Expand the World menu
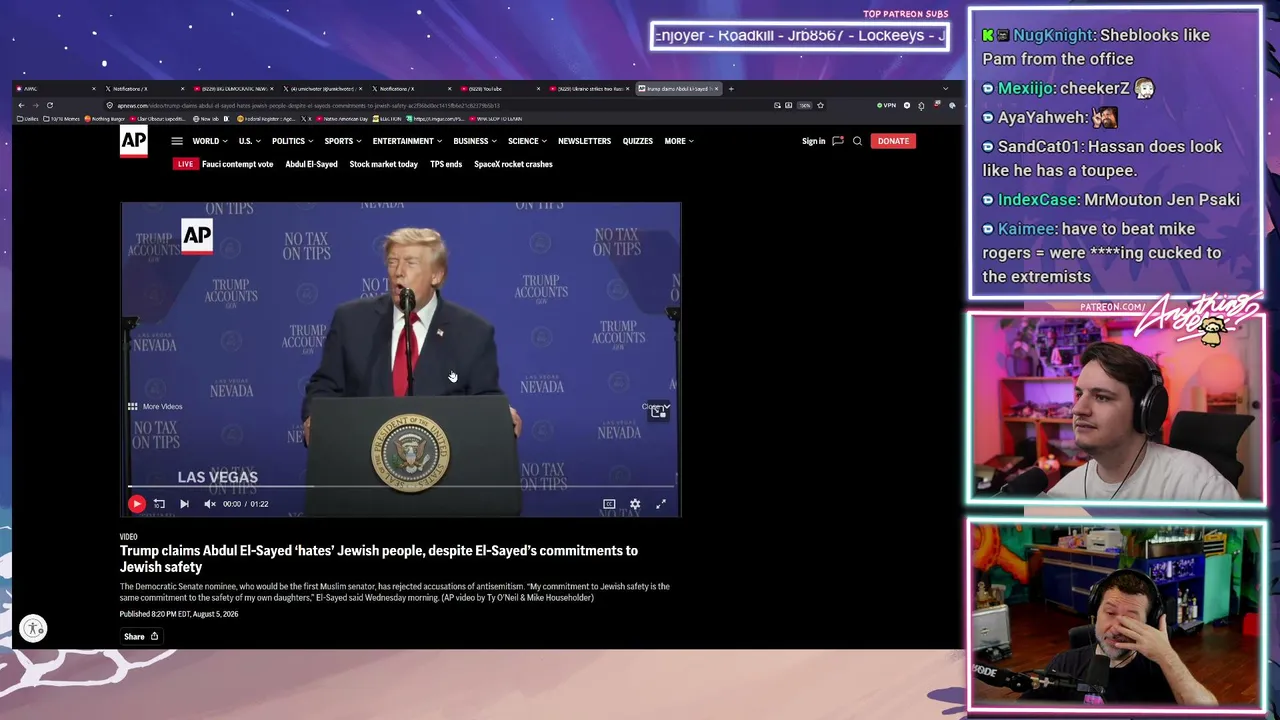 pos(210,141)
